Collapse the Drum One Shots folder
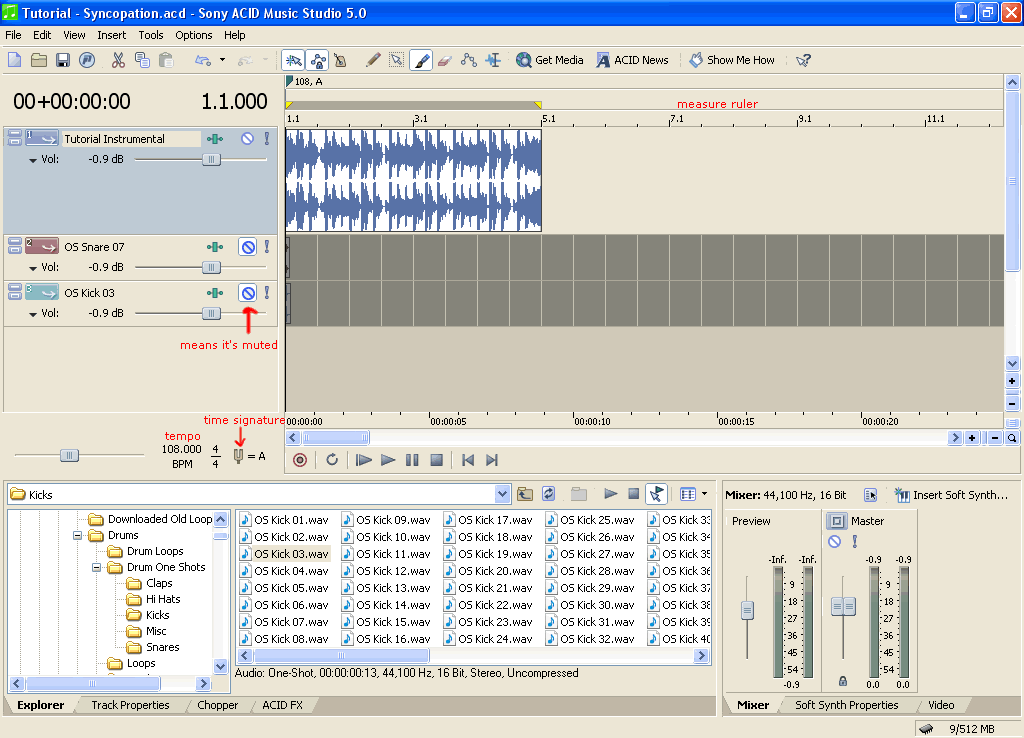The width and height of the screenshot is (1024, 738). (97, 568)
